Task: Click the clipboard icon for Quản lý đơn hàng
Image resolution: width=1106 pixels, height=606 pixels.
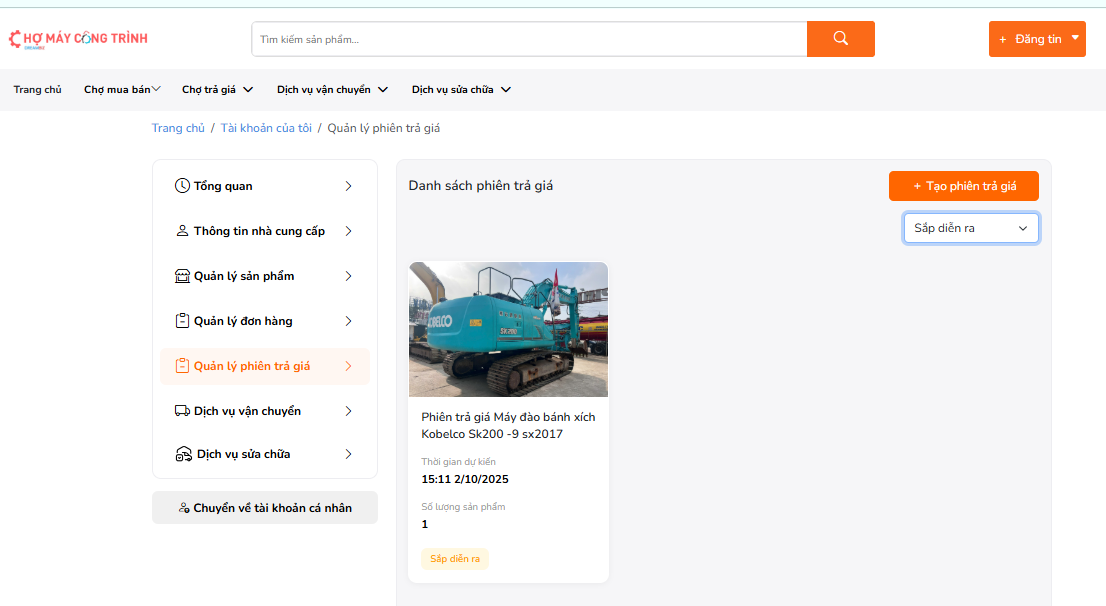Action: coord(182,321)
